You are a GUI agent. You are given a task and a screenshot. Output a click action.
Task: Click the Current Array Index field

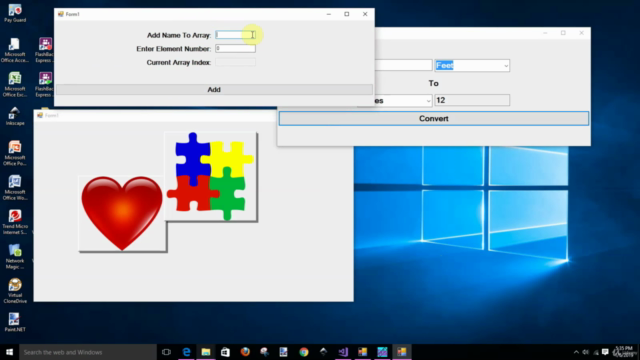[x=236, y=62]
